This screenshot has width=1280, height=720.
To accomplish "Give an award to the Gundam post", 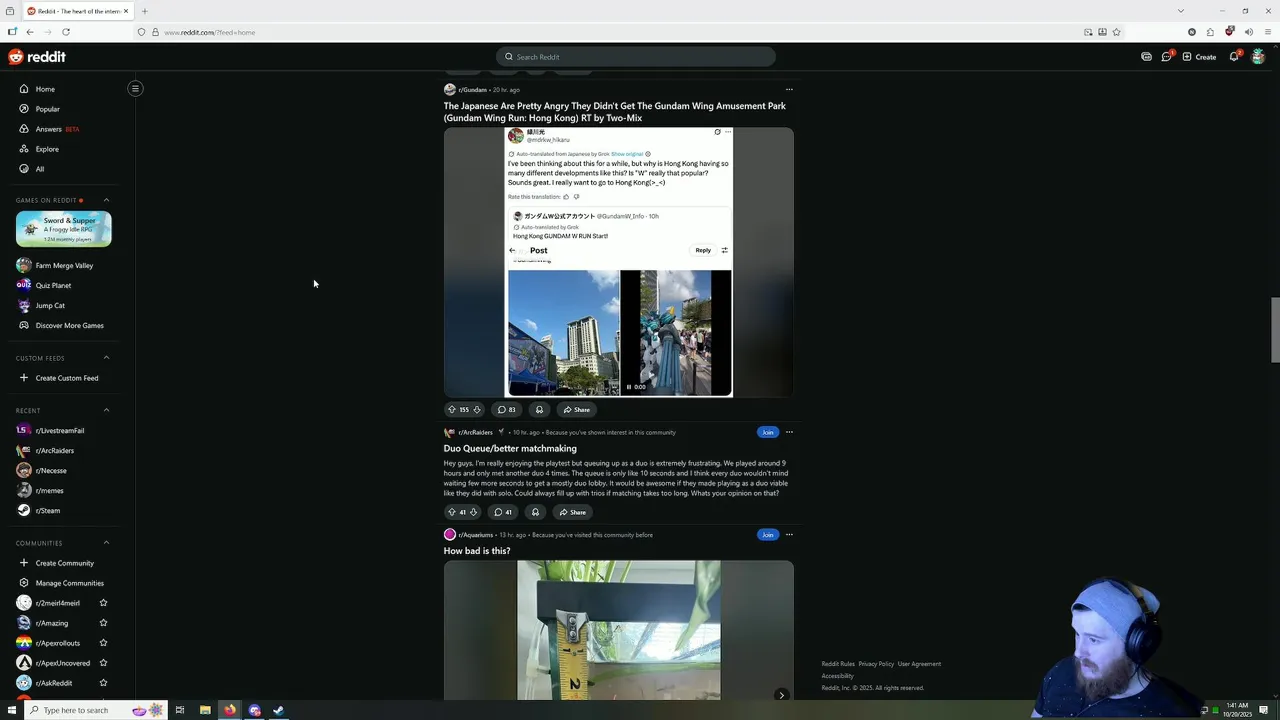I will [x=539, y=409].
